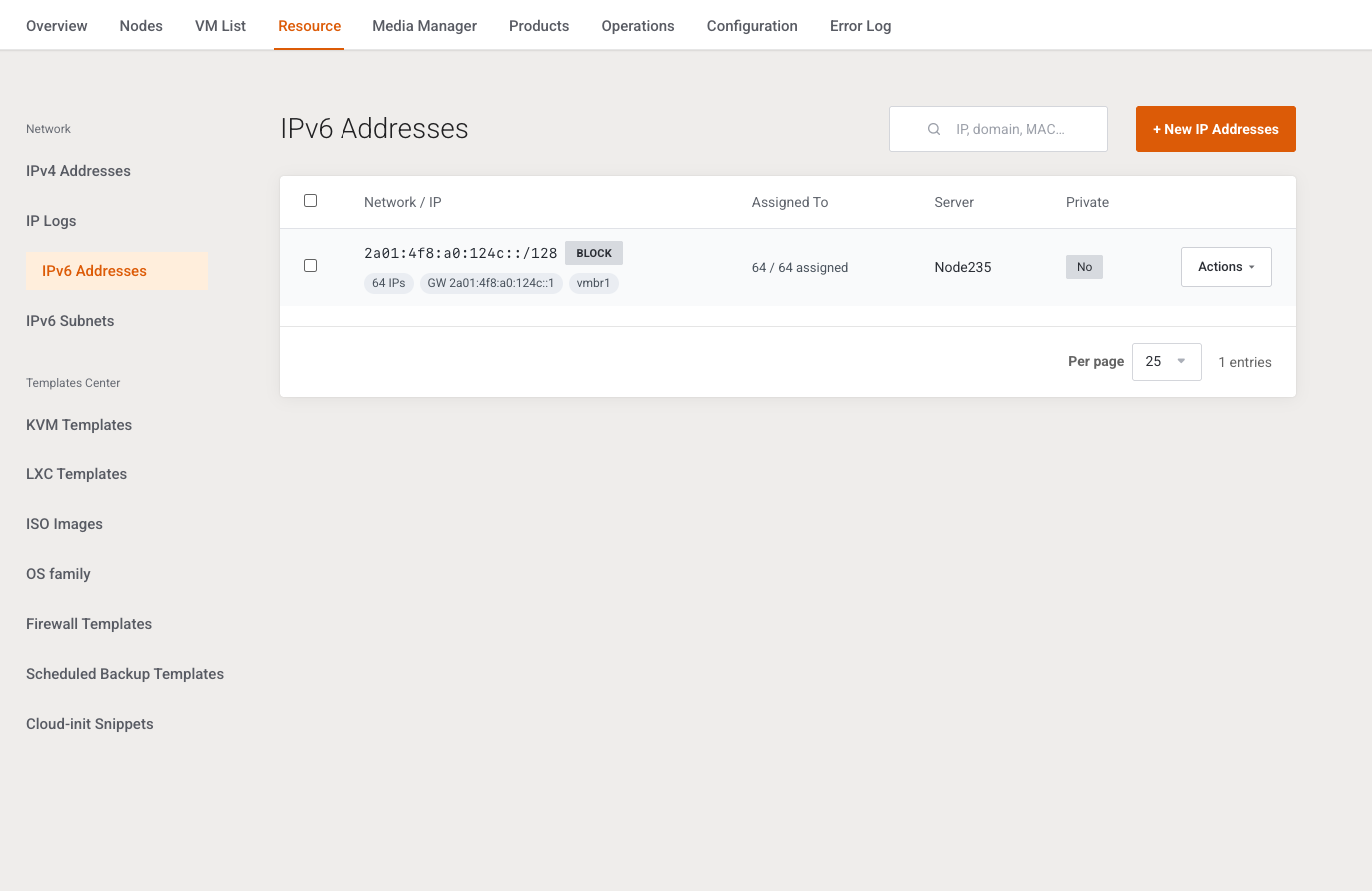This screenshot has height=891, width=1372.
Task: Click the Node235 server cell
Action: click(x=963, y=267)
